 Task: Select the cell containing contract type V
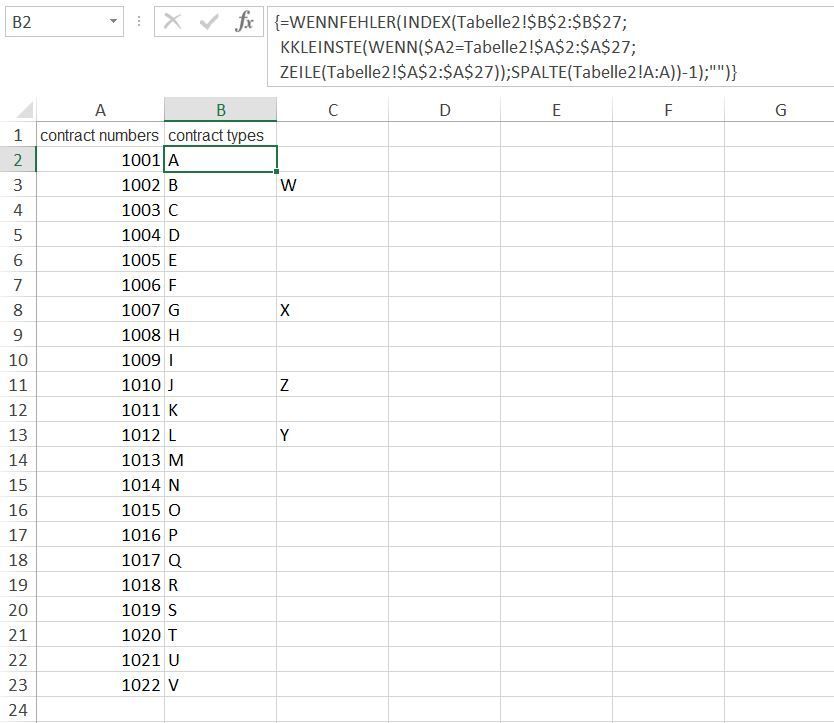220,685
